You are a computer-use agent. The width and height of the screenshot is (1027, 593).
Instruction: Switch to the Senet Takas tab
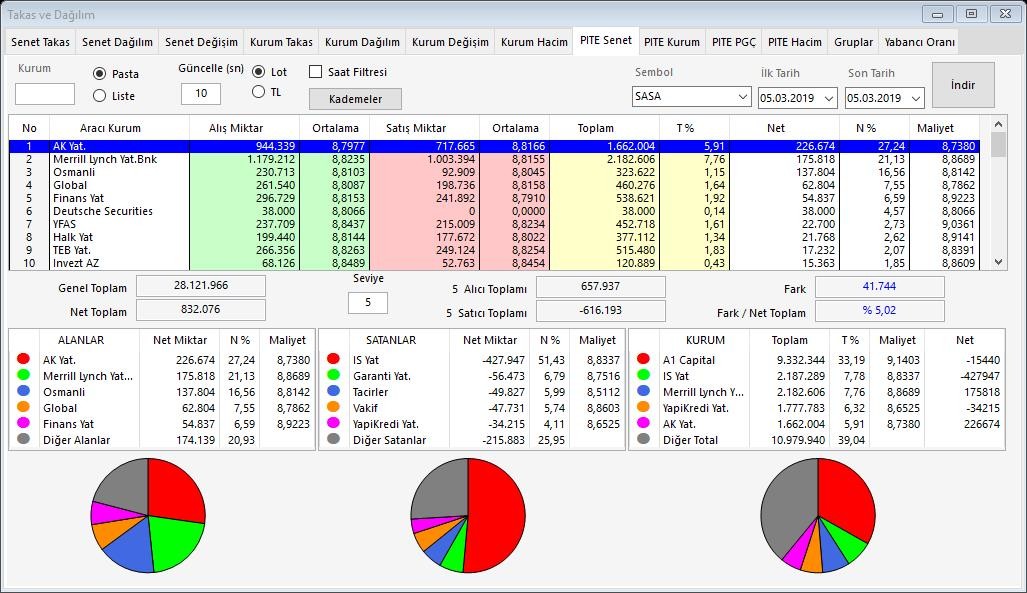pyautogui.click(x=40, y=42)
